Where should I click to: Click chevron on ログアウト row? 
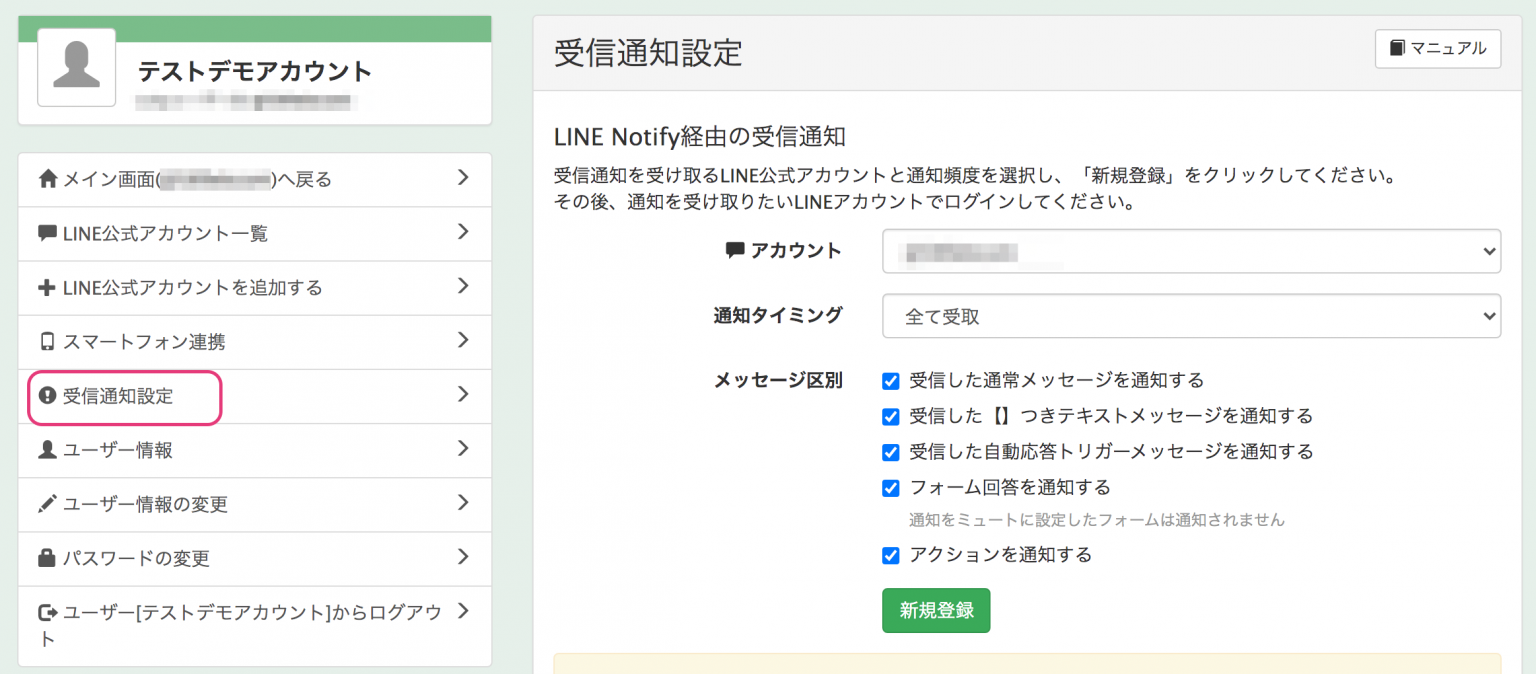tap(462, 611)
